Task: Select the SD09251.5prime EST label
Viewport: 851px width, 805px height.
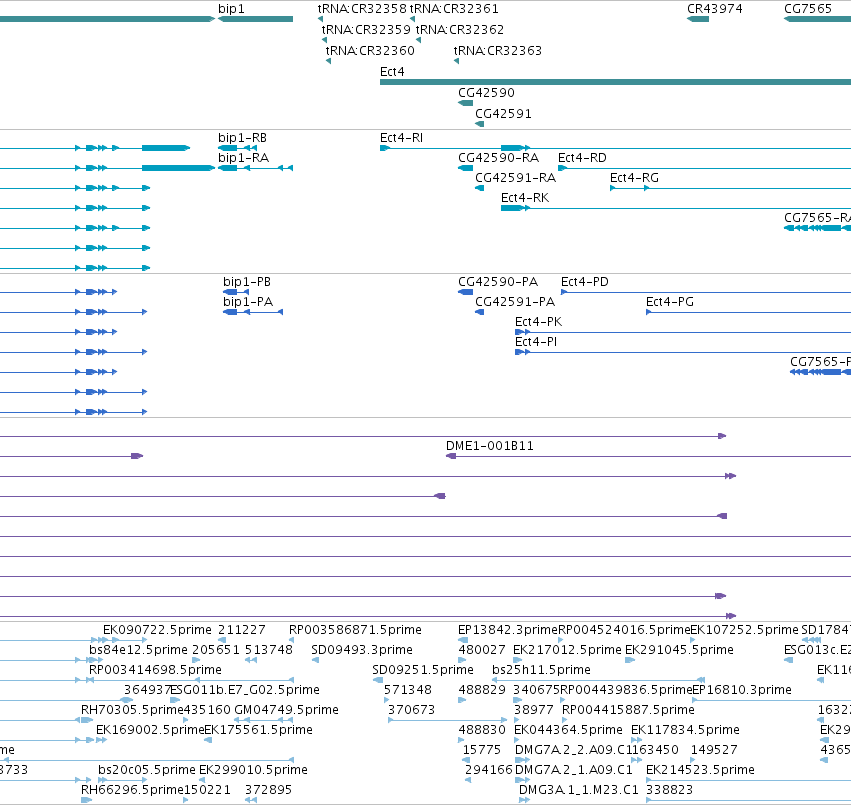Action: [x=423, y=670]
